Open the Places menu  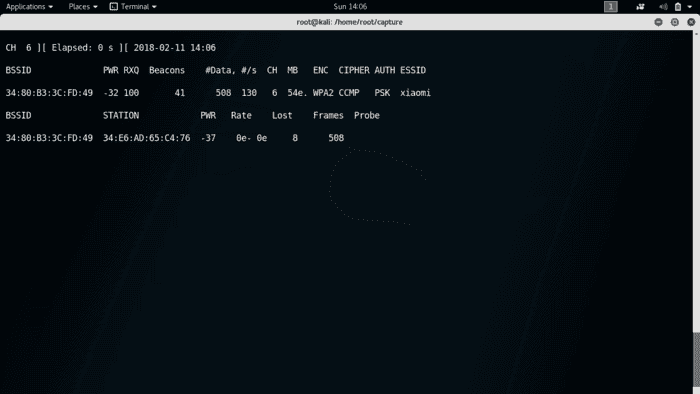(83, 7)
